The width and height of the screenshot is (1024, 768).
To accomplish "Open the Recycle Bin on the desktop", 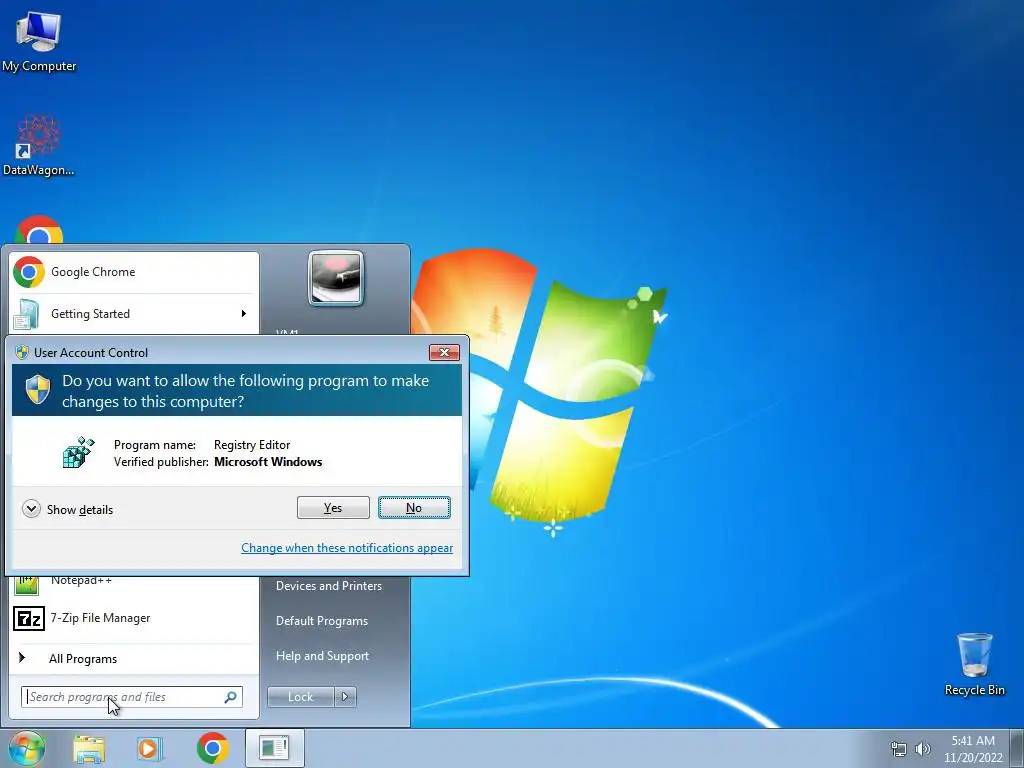I will click(974, 664).
